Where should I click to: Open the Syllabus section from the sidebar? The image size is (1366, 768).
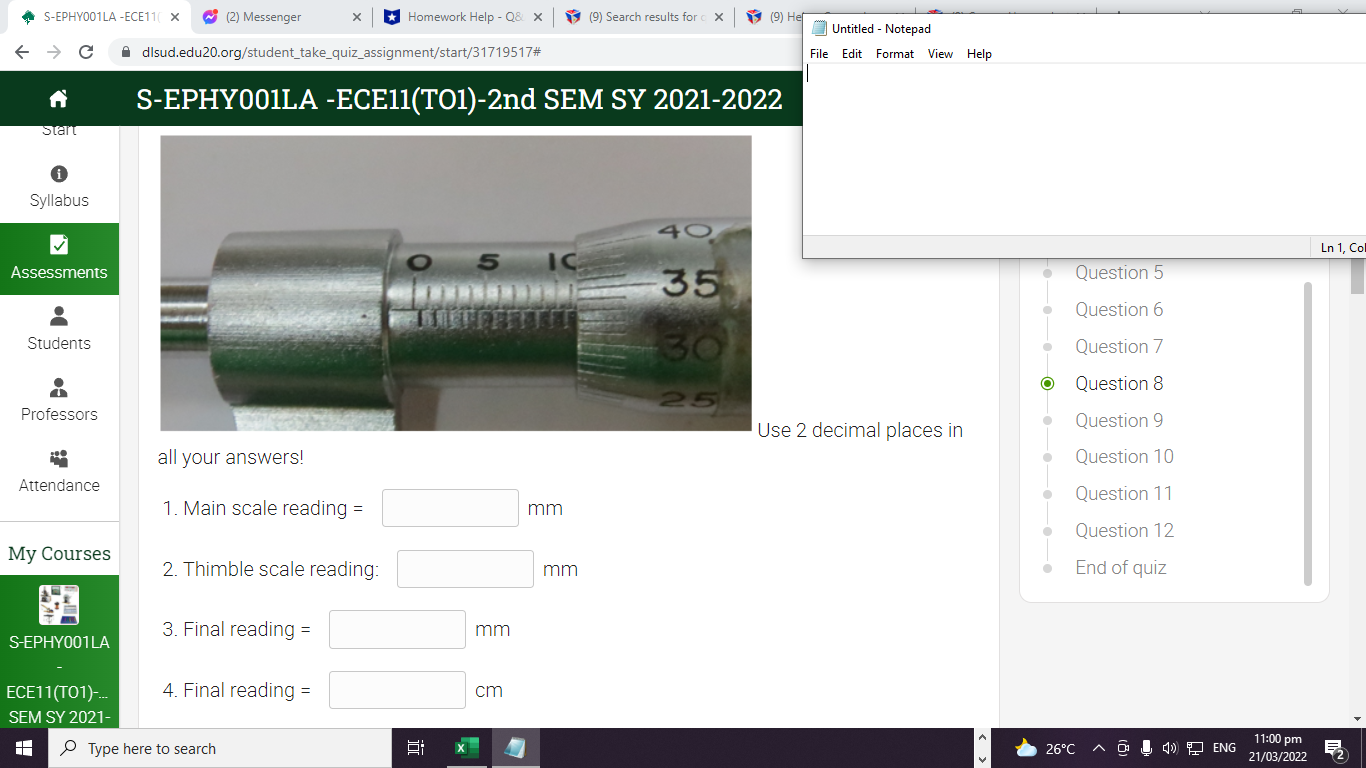[x=59, y=187]
